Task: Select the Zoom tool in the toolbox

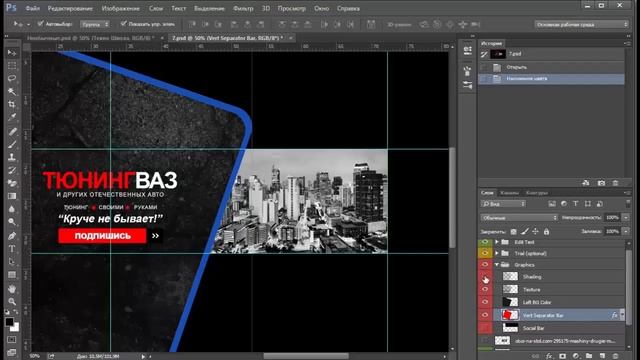Action: point(12,302)
